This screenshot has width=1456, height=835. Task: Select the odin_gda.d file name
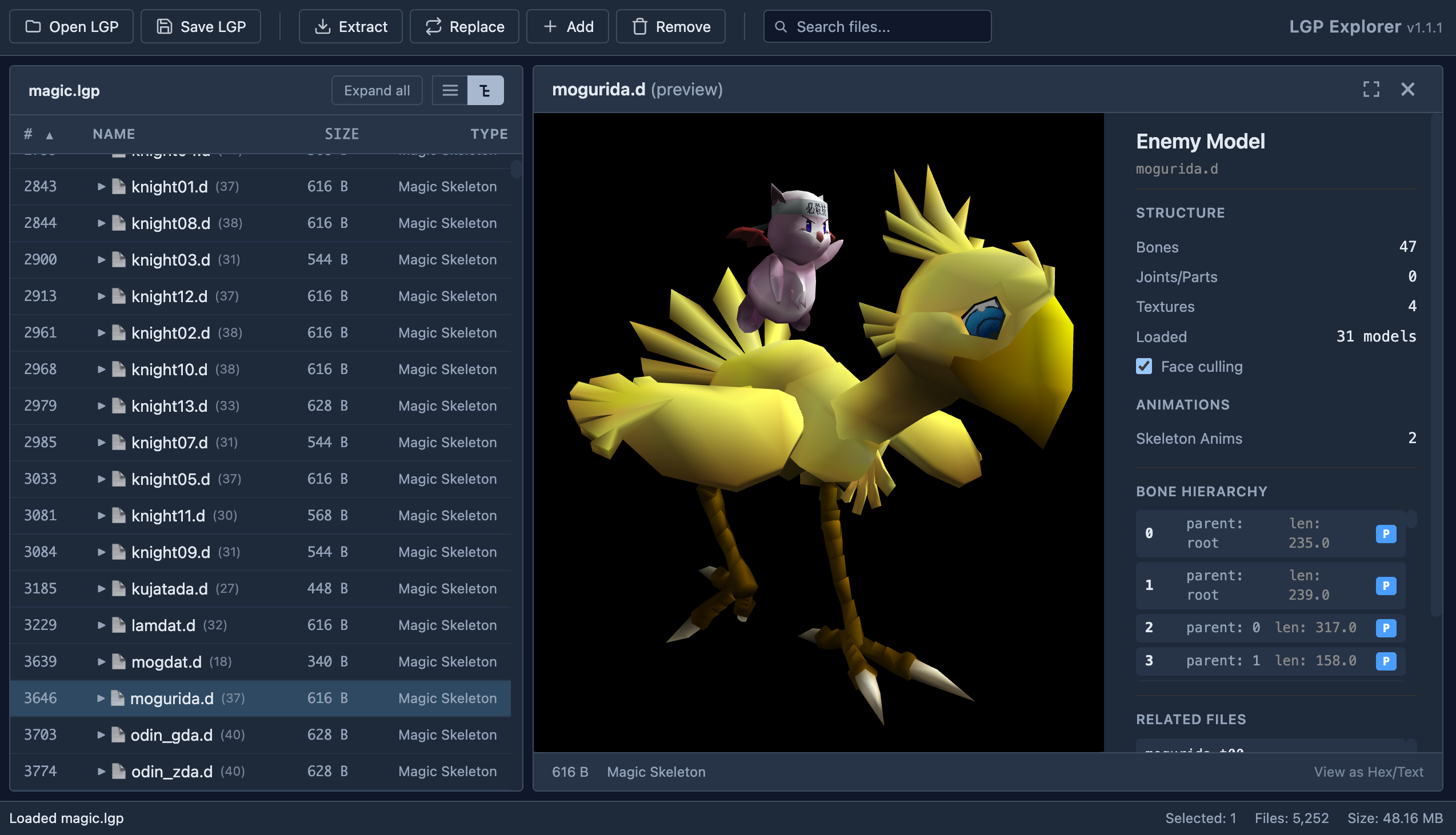tap(171, 734)
